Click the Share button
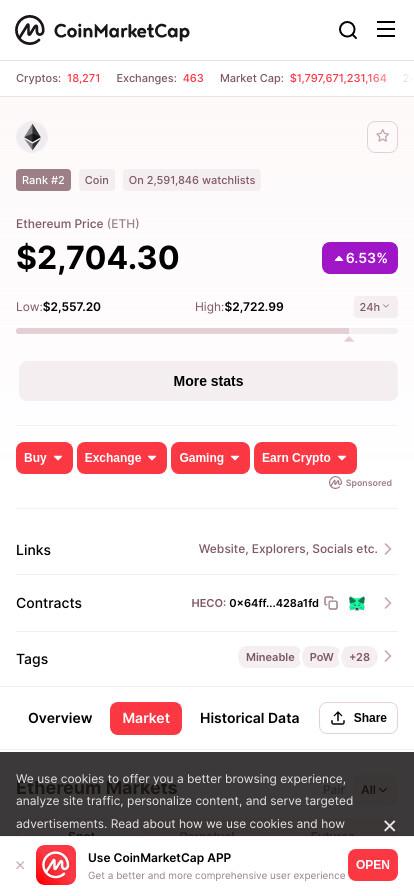 pos(359,718)
